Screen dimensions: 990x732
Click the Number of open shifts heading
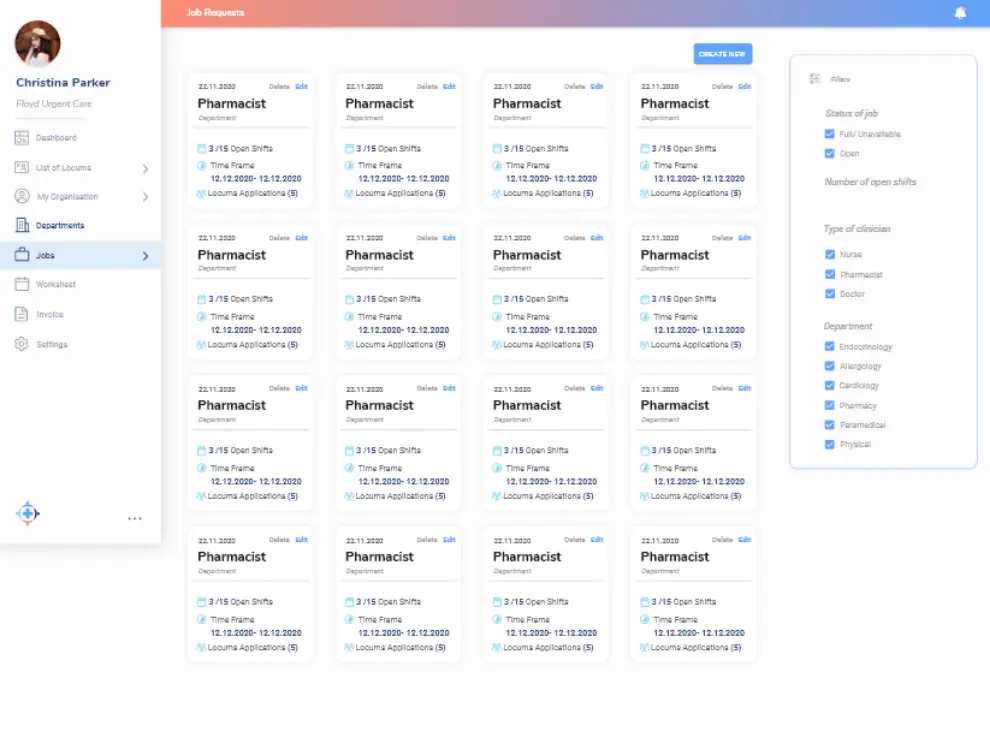coord(870,182)
